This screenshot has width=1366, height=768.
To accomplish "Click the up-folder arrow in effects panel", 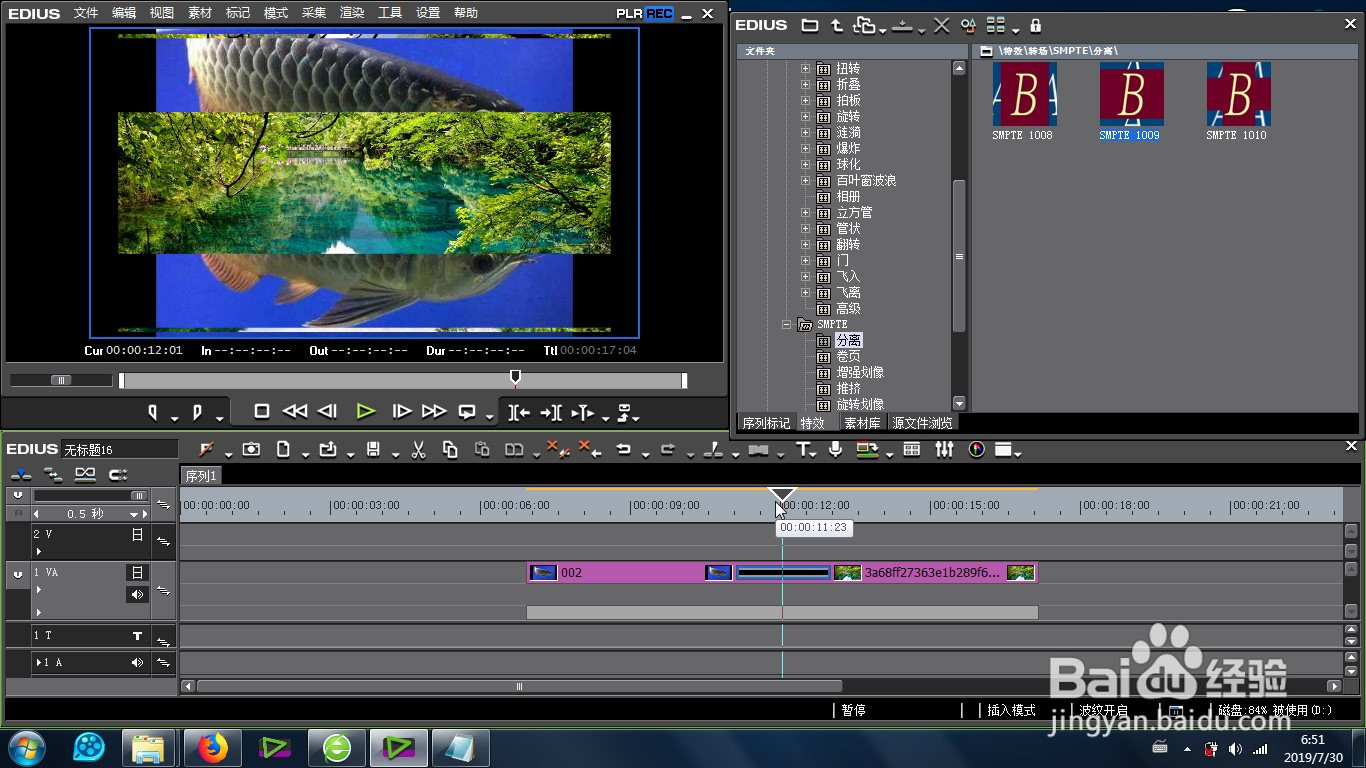I will click(837, 25).
